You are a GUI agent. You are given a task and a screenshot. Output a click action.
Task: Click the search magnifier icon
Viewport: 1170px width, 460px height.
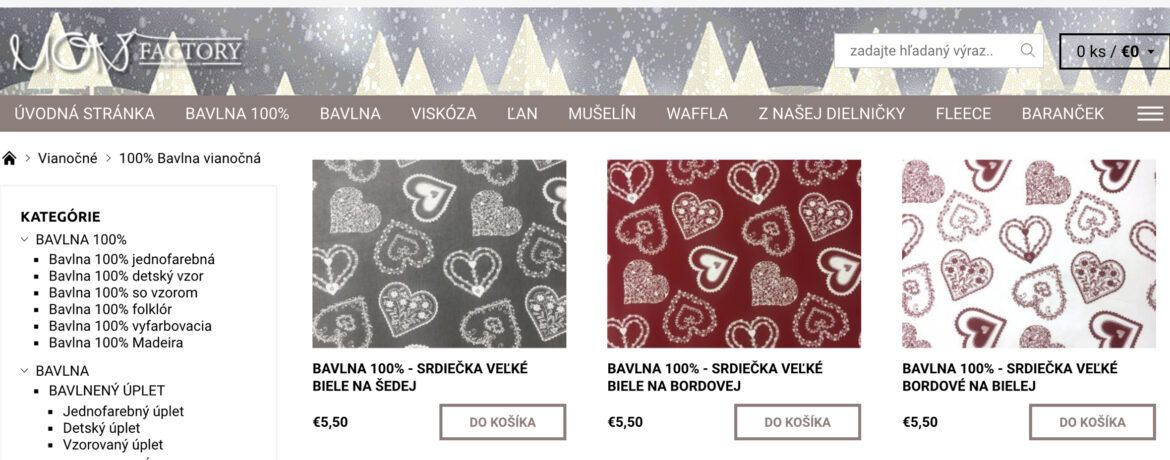pyautogui.click(x=1027, y=51)
